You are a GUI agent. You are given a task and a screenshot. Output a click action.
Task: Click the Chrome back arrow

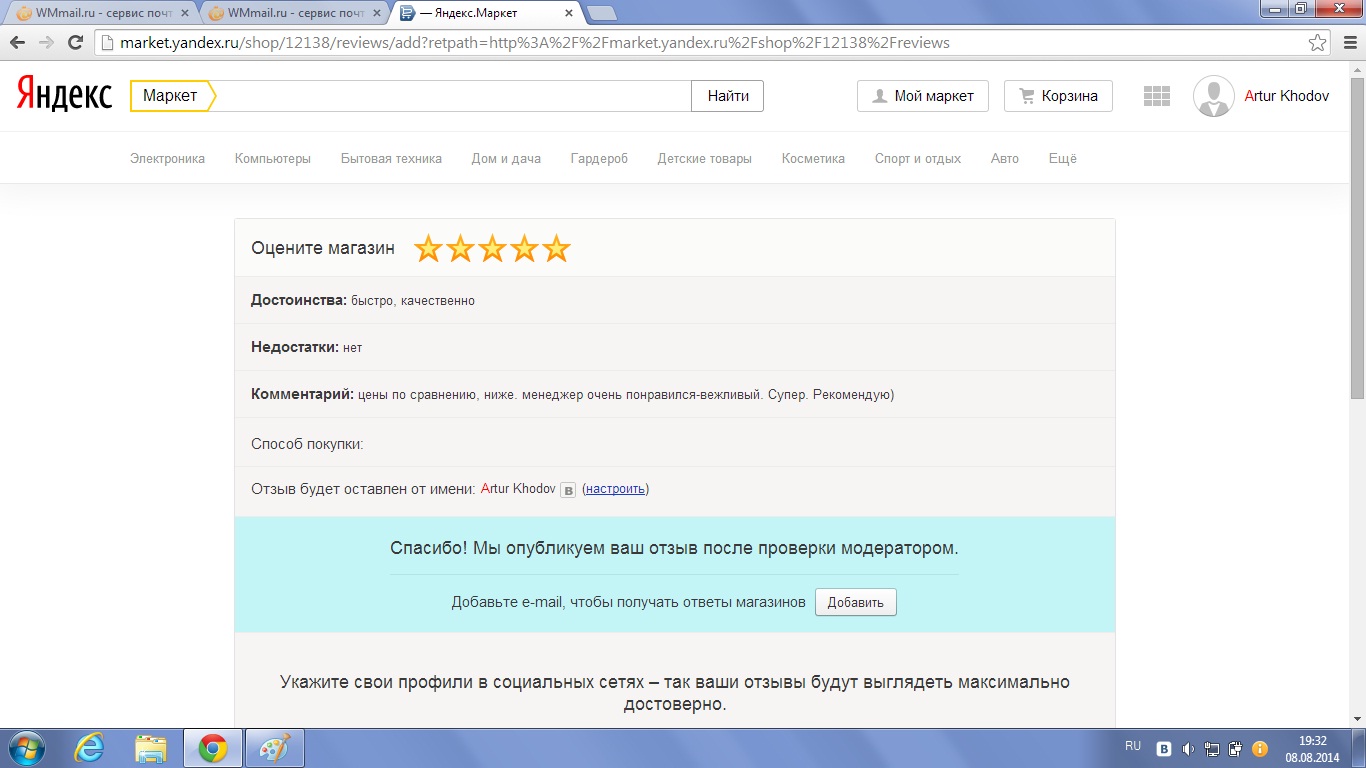18,43
